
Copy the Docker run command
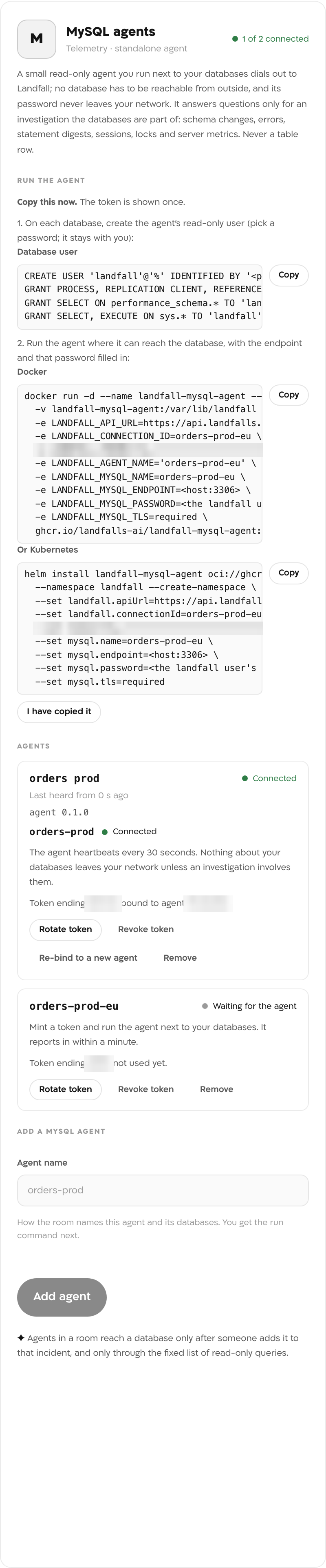coord(288,395)
